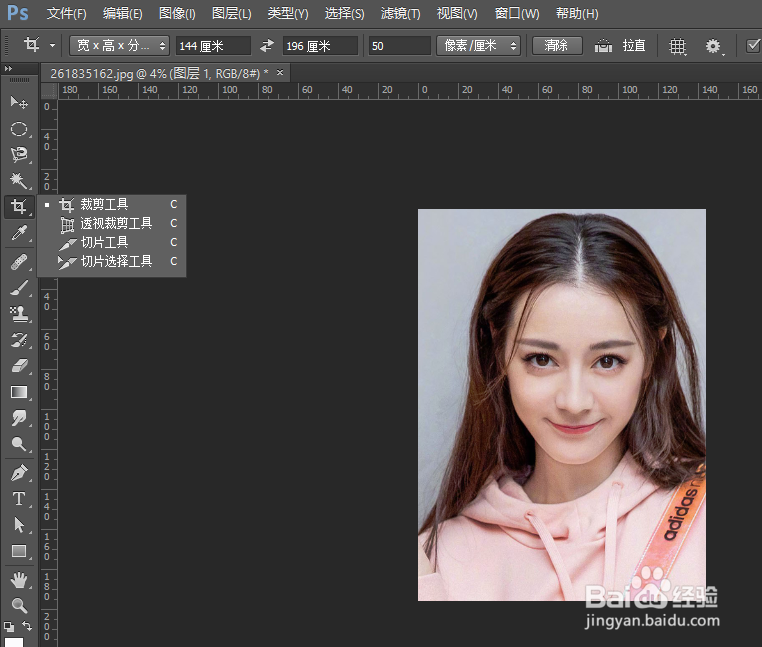Image resolution: width=762 pixels, height=647 pixels.
Task: Select the Eraser tool
Action: pyautogui.click(x=19, y=366)
